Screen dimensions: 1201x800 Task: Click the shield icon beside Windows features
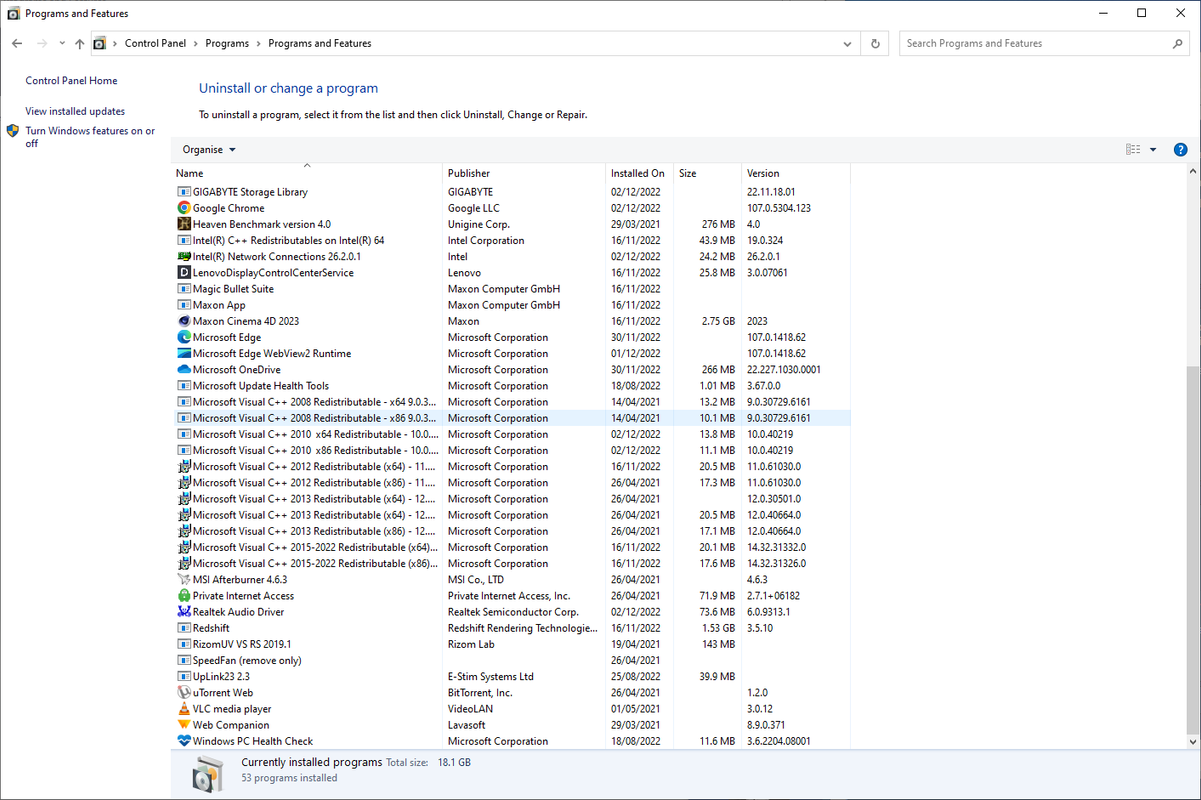click(x=13, y=131)
